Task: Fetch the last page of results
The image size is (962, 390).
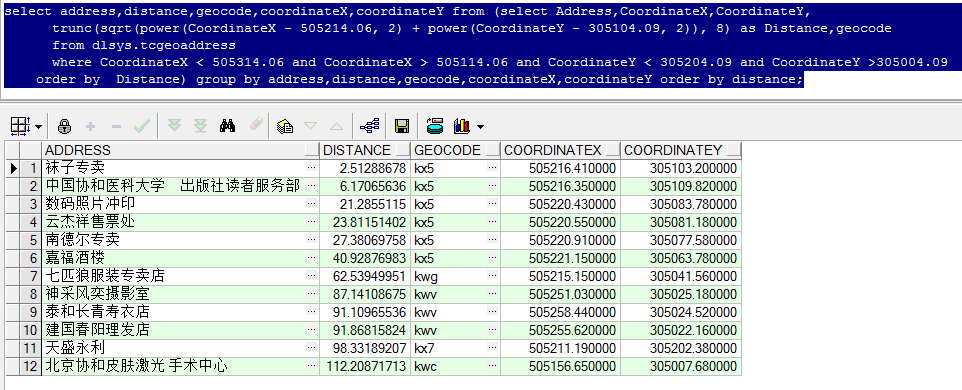Action: pyautogui.click(x=201, y=126)
